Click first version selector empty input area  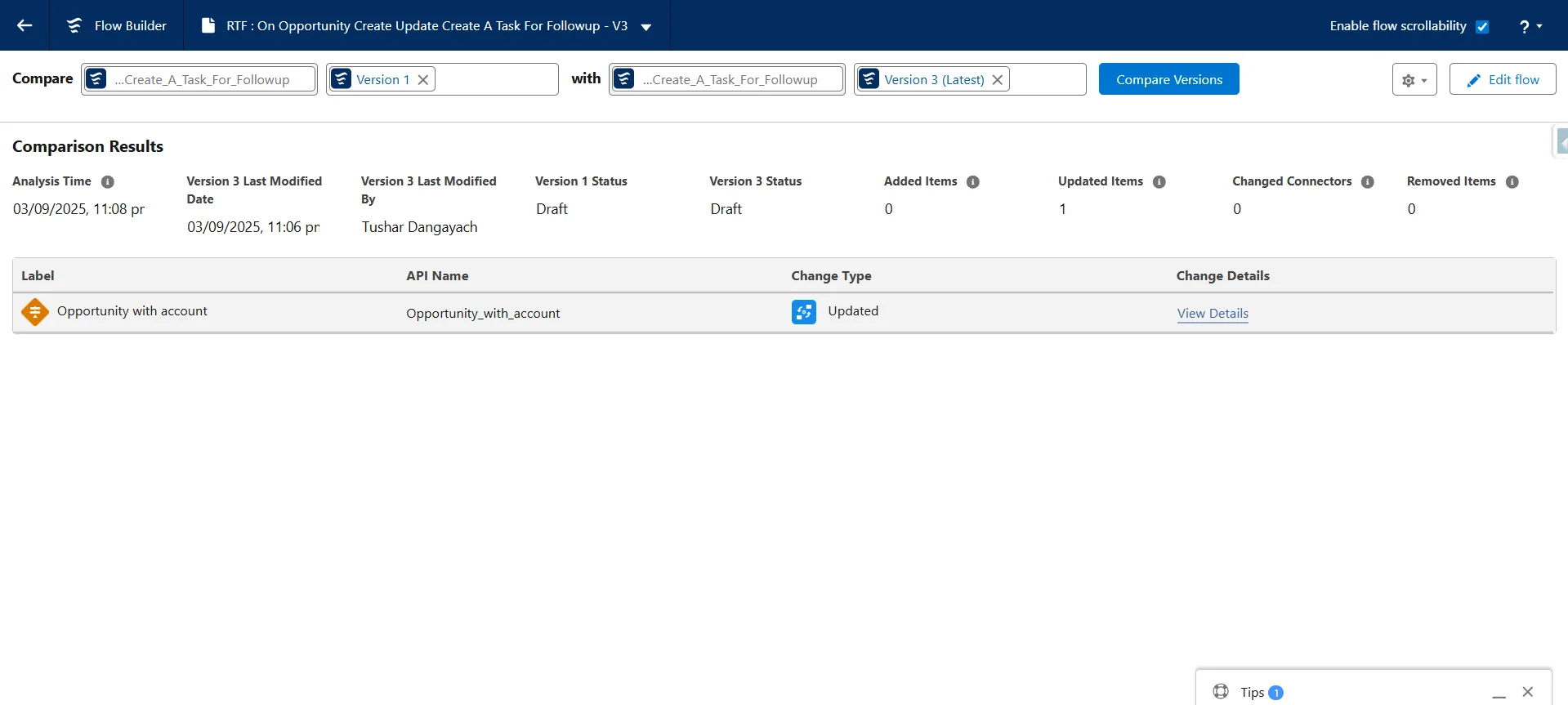tap(495, 79)
